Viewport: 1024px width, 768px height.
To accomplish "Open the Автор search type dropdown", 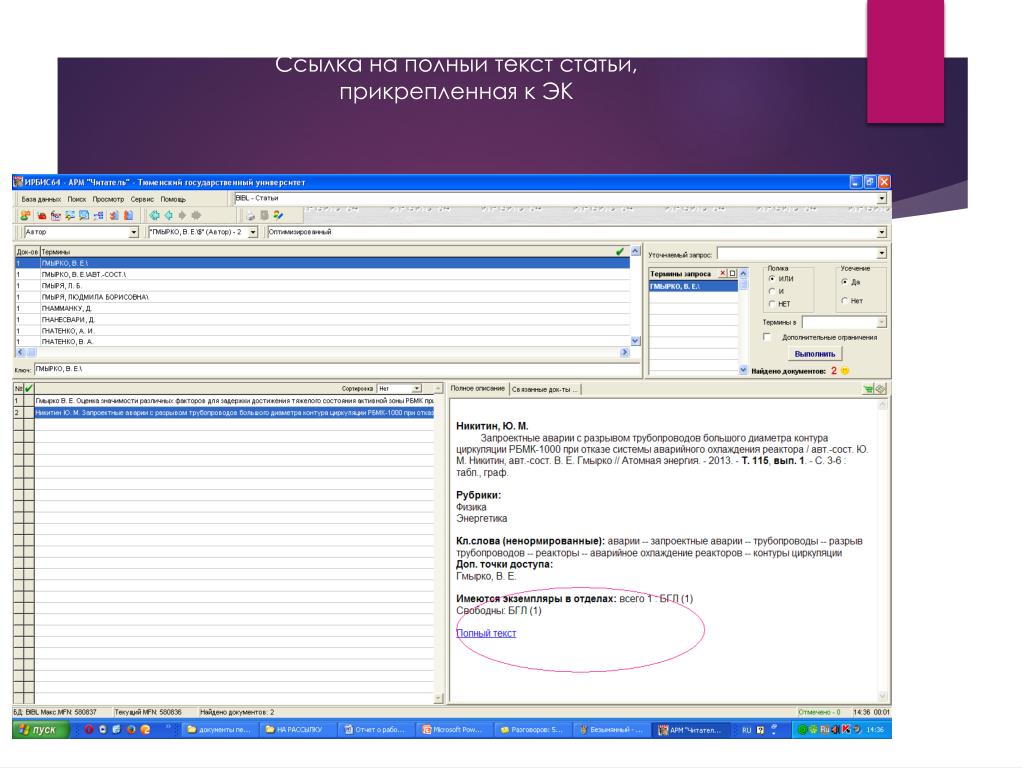I will pyautogui.click(x=133, y=232).
